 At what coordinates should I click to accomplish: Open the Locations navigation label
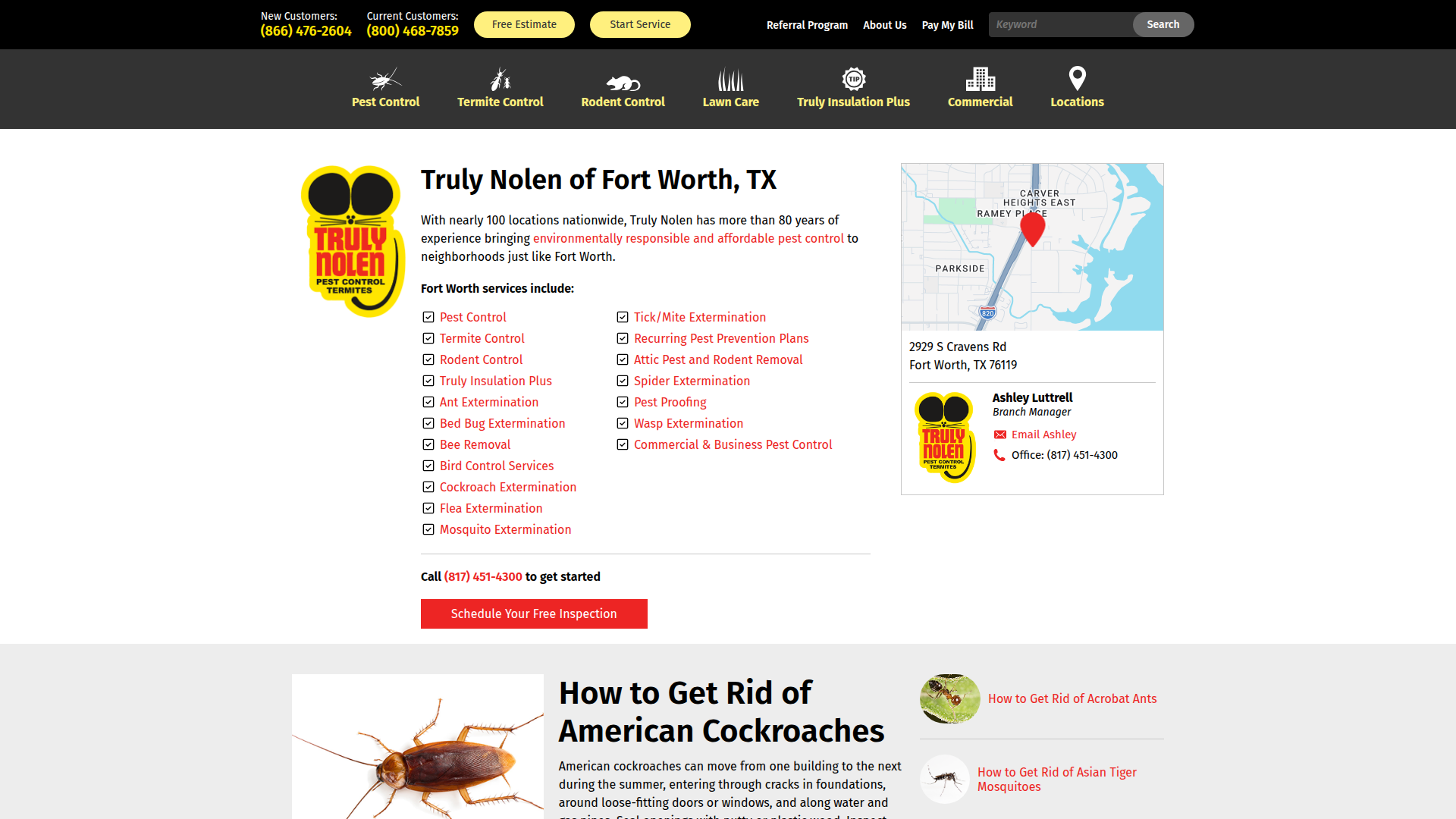(1077, 102)
